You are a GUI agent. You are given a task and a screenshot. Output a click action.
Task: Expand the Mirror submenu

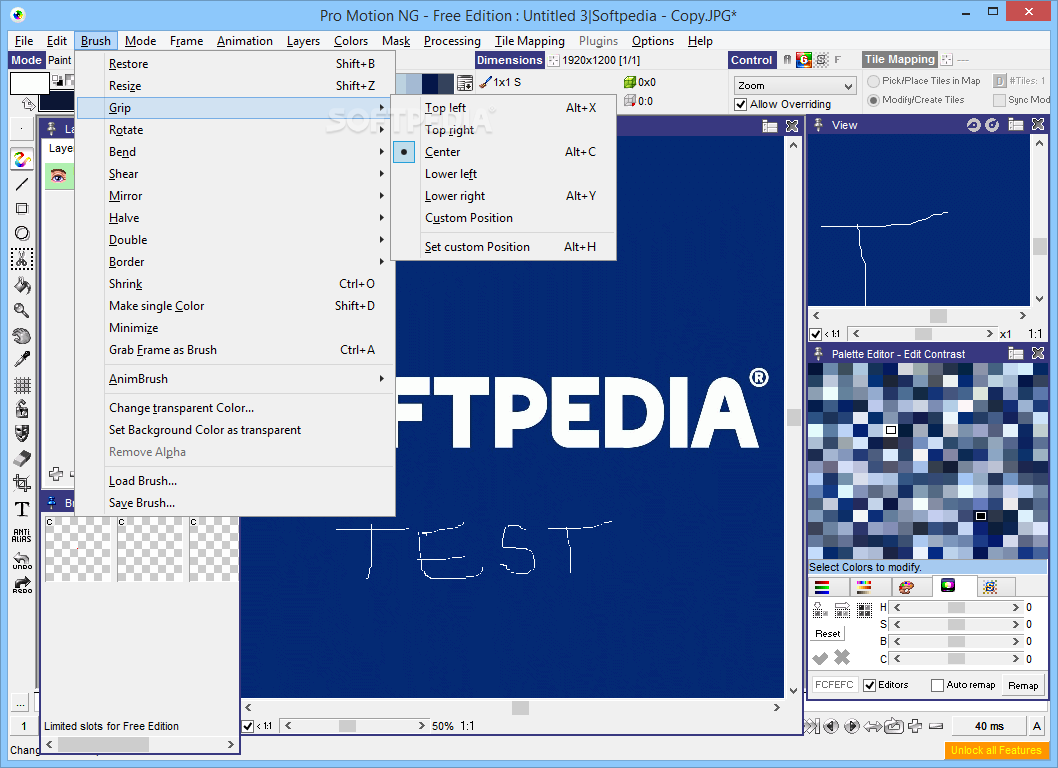tap(234, 196)
